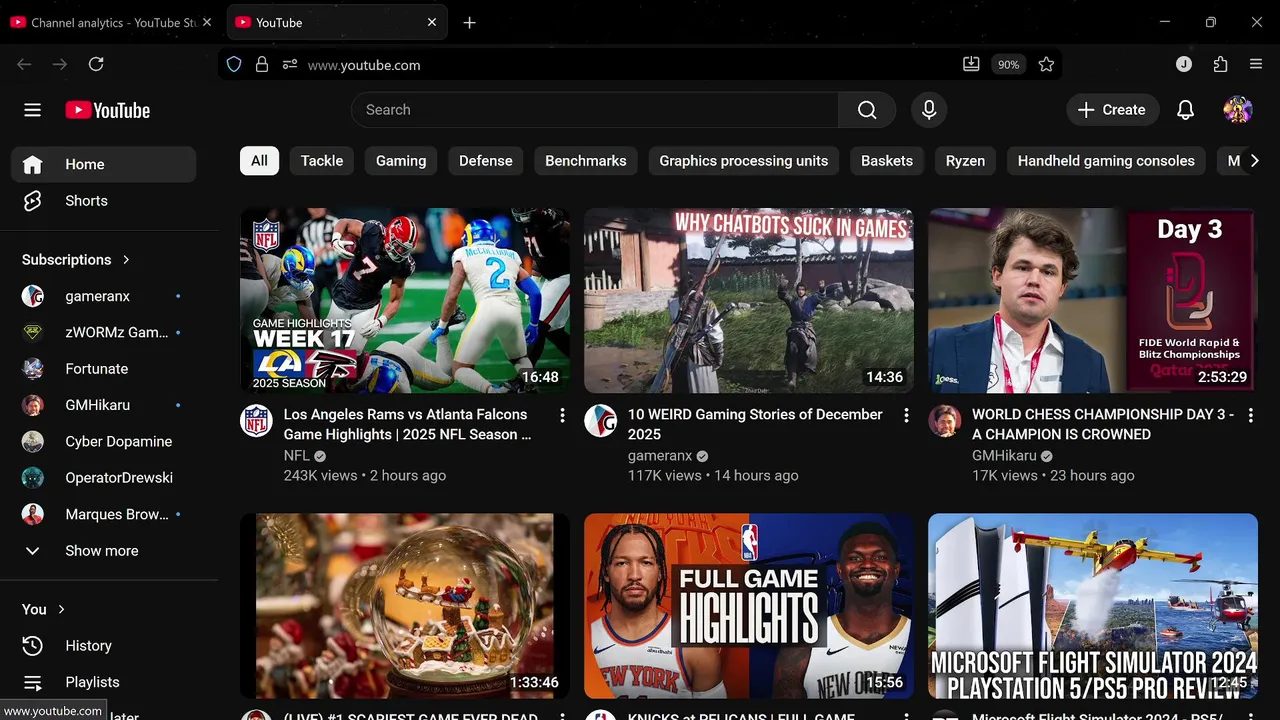Image resolution: width=1280 pixels, height=720 pixels.
Task: Open Shorts in sidebar
Action: (x=103, y=201)
